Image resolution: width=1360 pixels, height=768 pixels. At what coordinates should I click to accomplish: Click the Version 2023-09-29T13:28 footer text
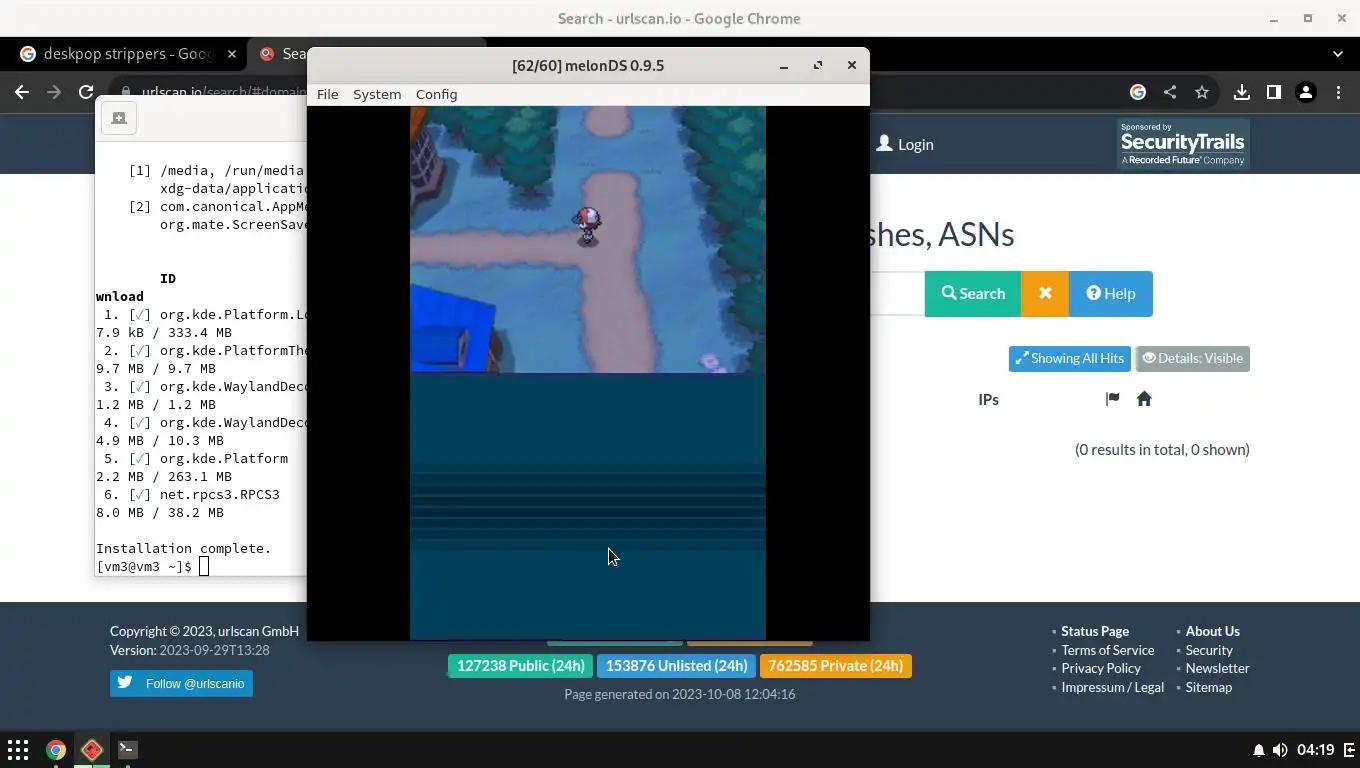tap(190, 650)
